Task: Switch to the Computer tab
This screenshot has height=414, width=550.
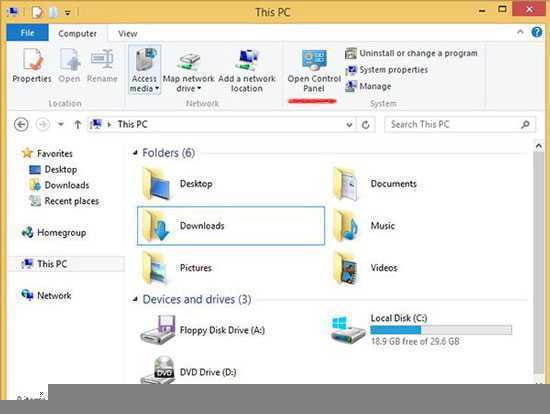Action: pyautogui.click(x=77, y=34)
